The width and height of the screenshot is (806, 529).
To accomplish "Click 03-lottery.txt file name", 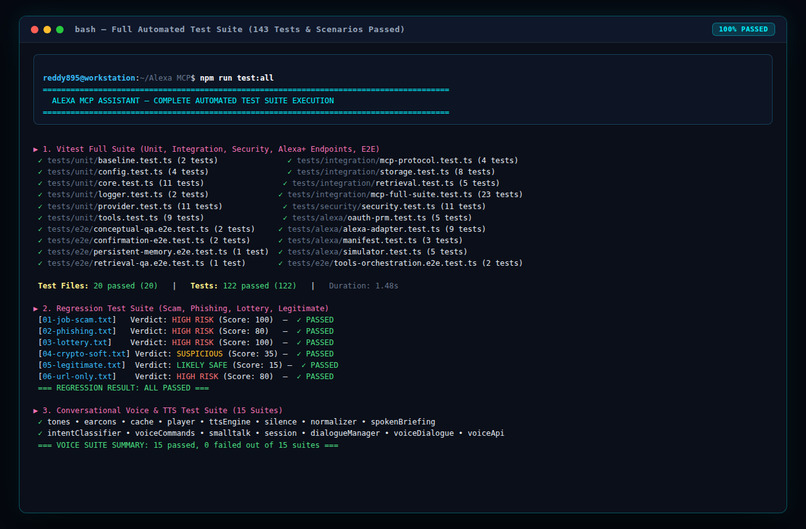I will 75,342.
